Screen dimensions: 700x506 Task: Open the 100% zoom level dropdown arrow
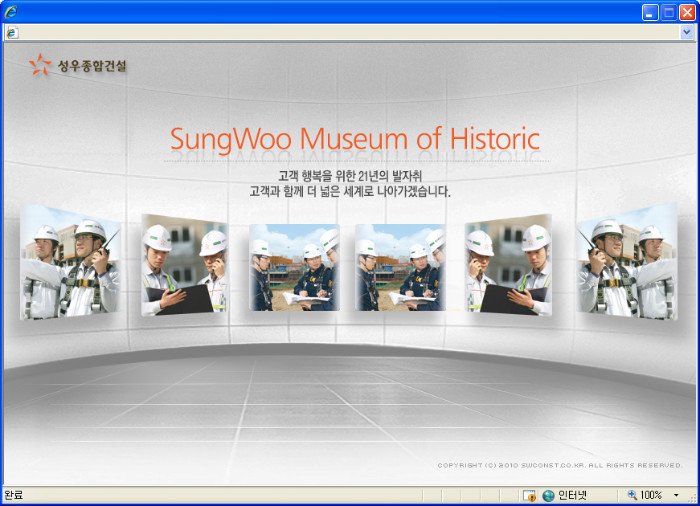click(676, 495)
